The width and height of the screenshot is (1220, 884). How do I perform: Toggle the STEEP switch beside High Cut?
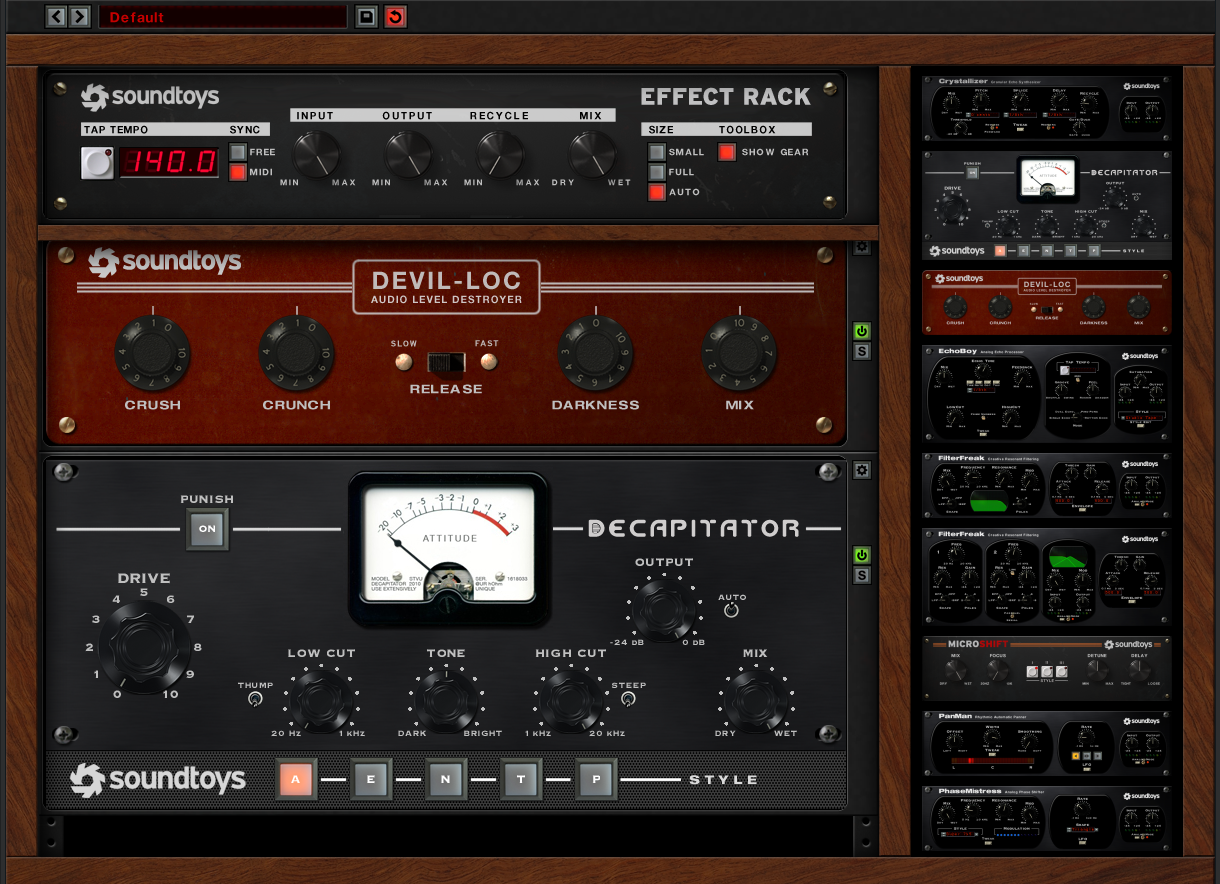tap(626, 700)
